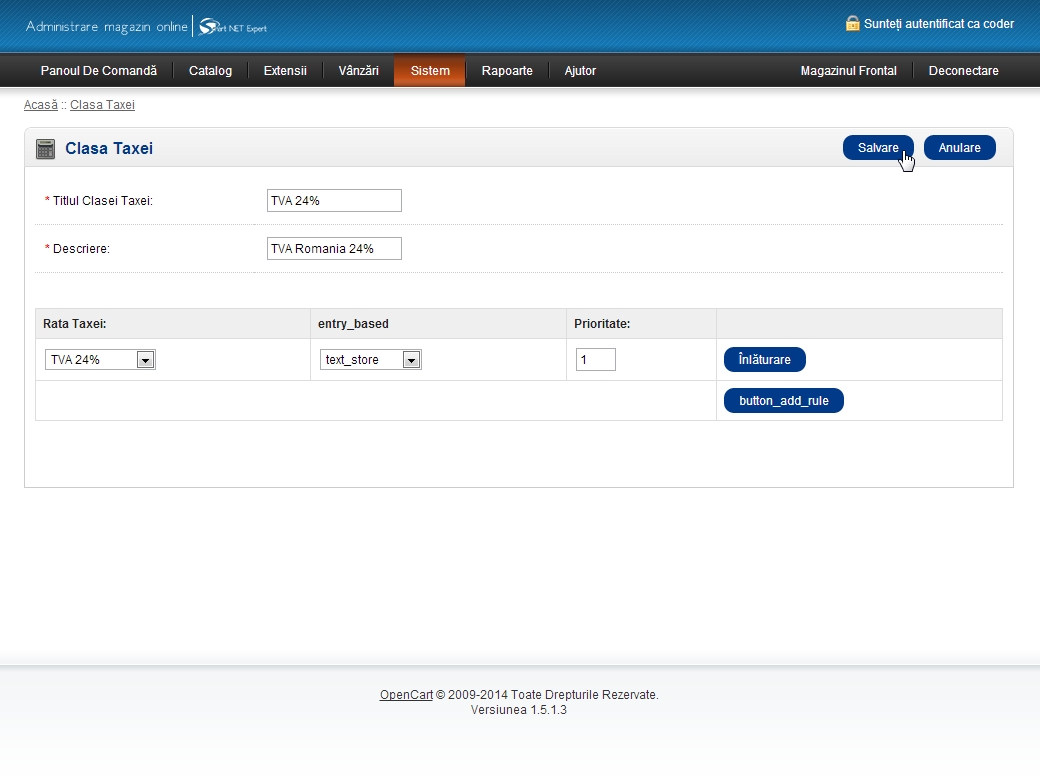Click the Start NET Expert logo

233,27
